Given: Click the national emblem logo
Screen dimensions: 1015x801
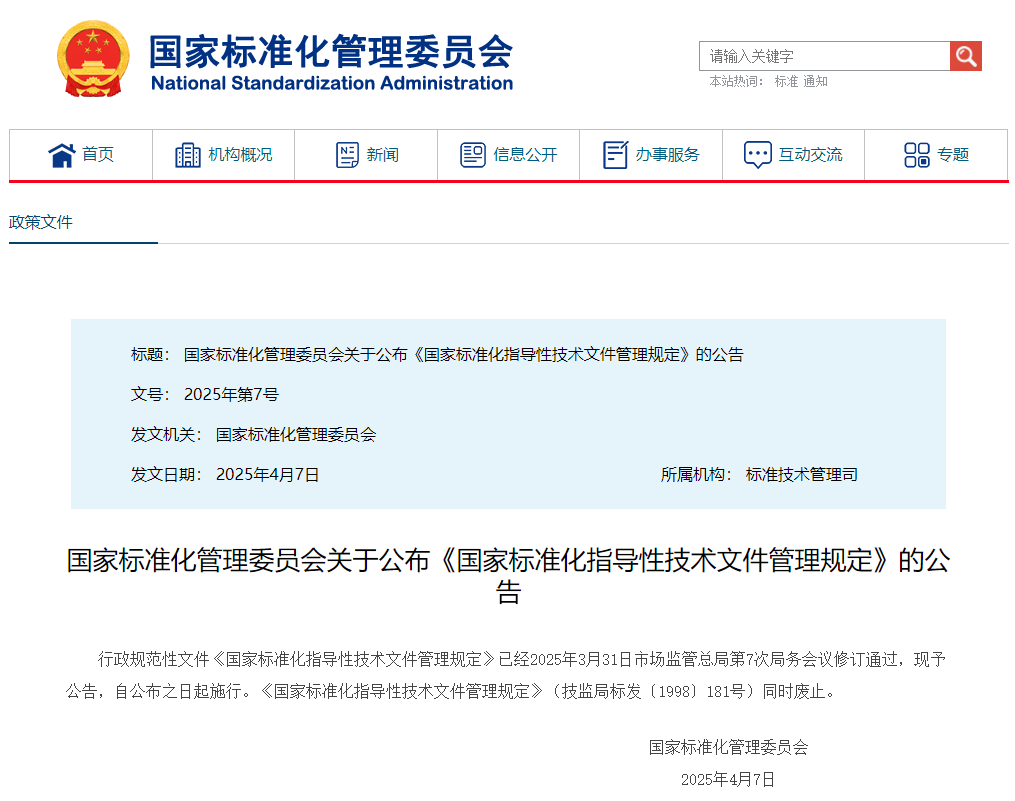Looking at the screenshot, I should (x=93, y=58).
